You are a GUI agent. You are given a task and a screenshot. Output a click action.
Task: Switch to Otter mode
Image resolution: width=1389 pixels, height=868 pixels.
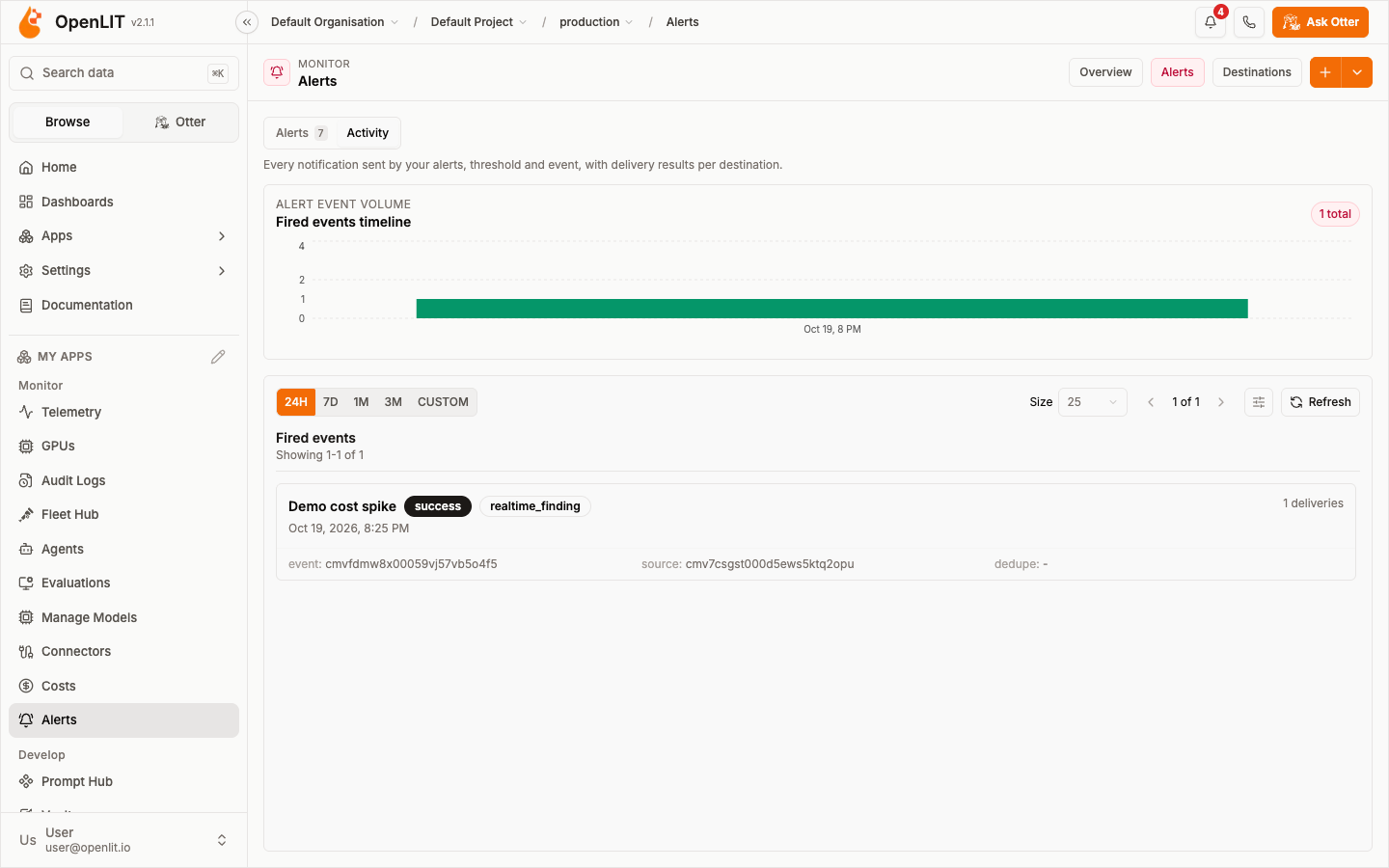point(180,122)
